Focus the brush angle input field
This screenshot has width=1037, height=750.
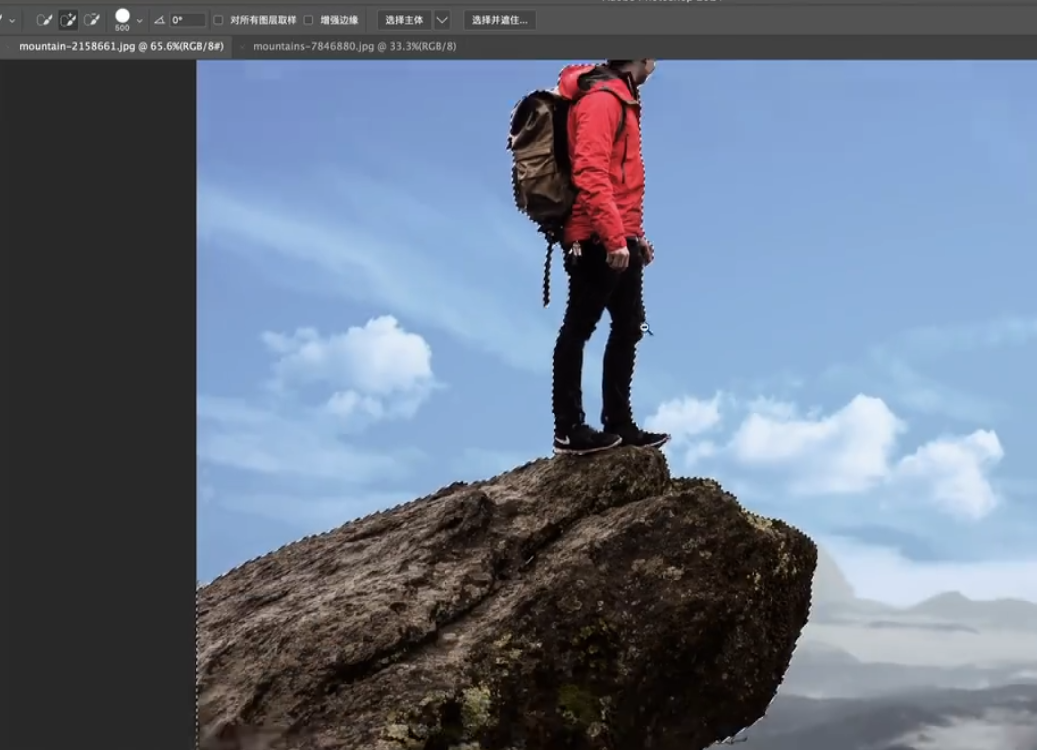point(187,21)
